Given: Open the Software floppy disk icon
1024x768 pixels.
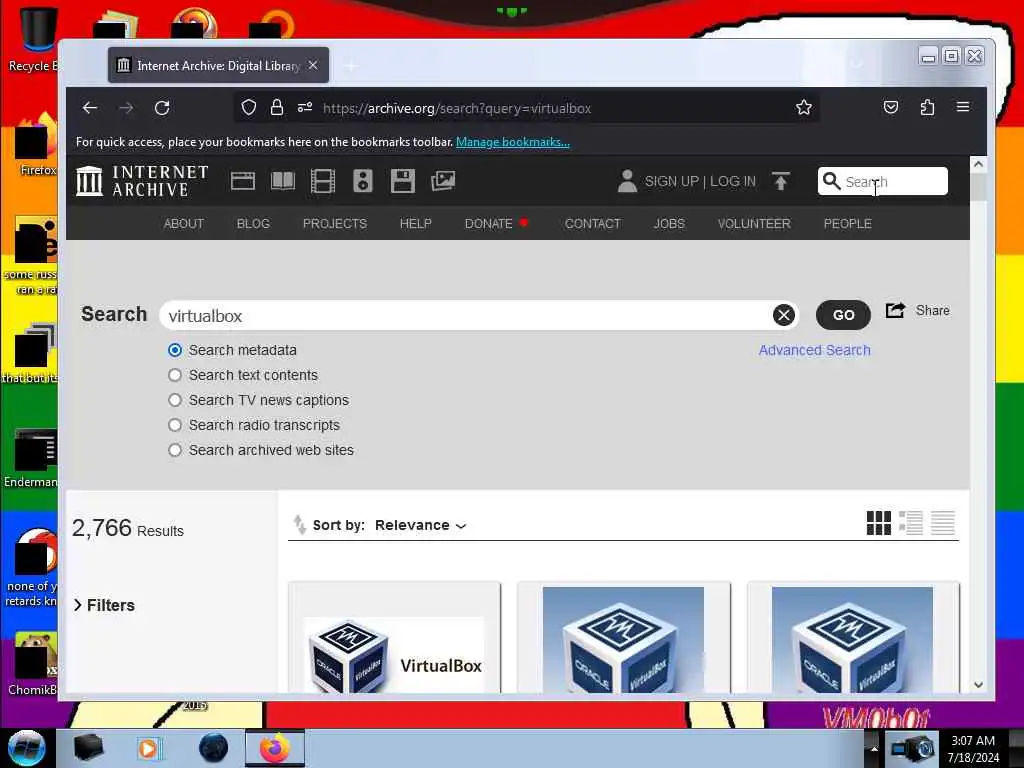Looking at the screenshot, I should 403,181.
